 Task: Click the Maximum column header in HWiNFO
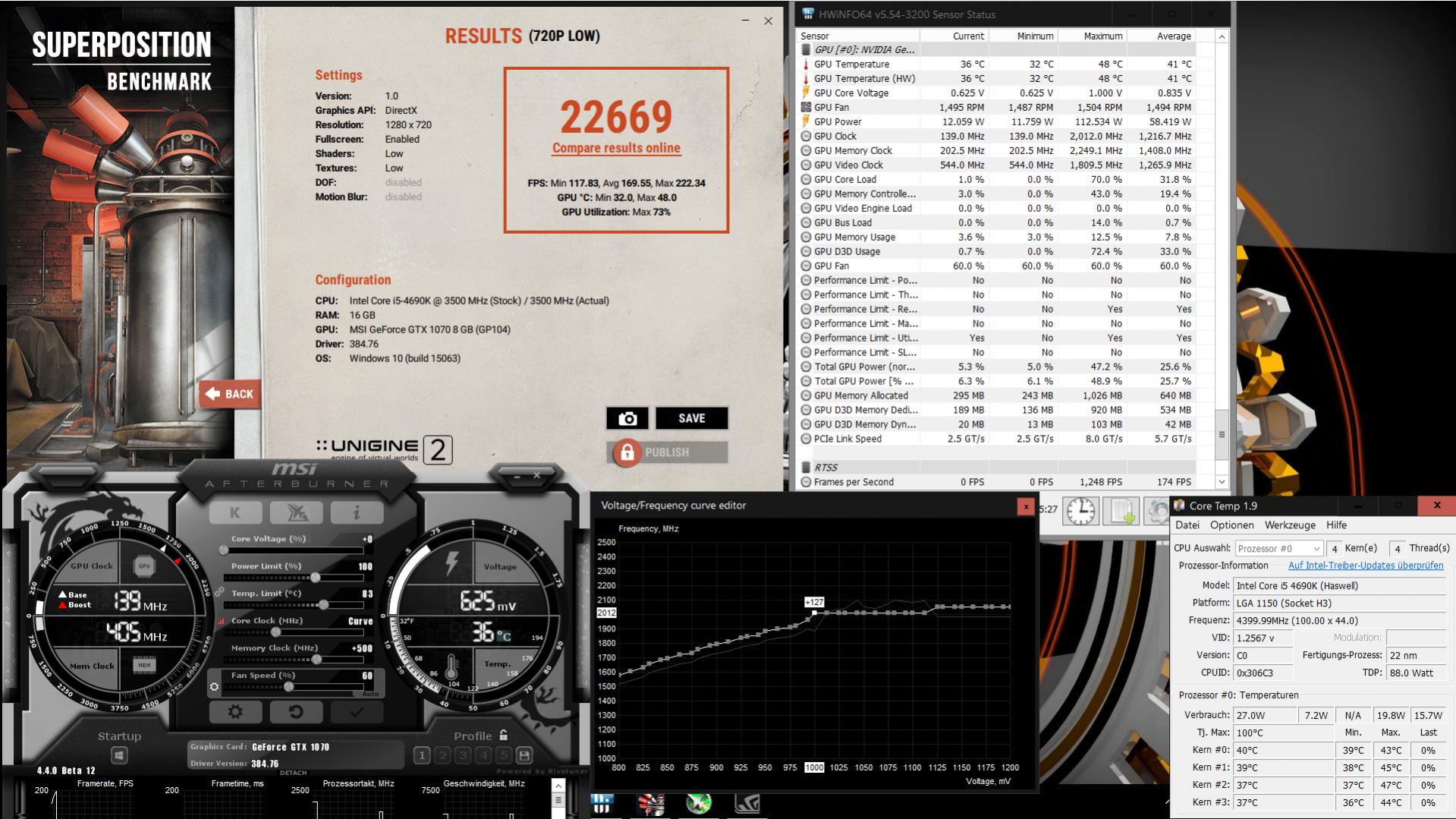tap(1092, 36)
